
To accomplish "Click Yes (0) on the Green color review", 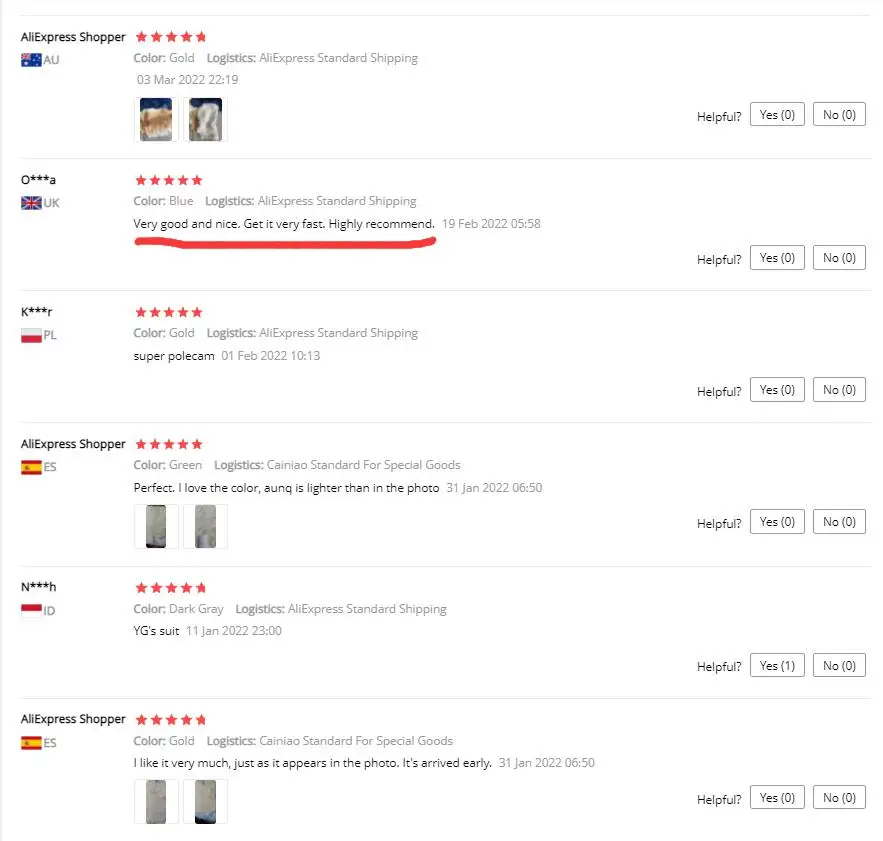I will 777,522.
